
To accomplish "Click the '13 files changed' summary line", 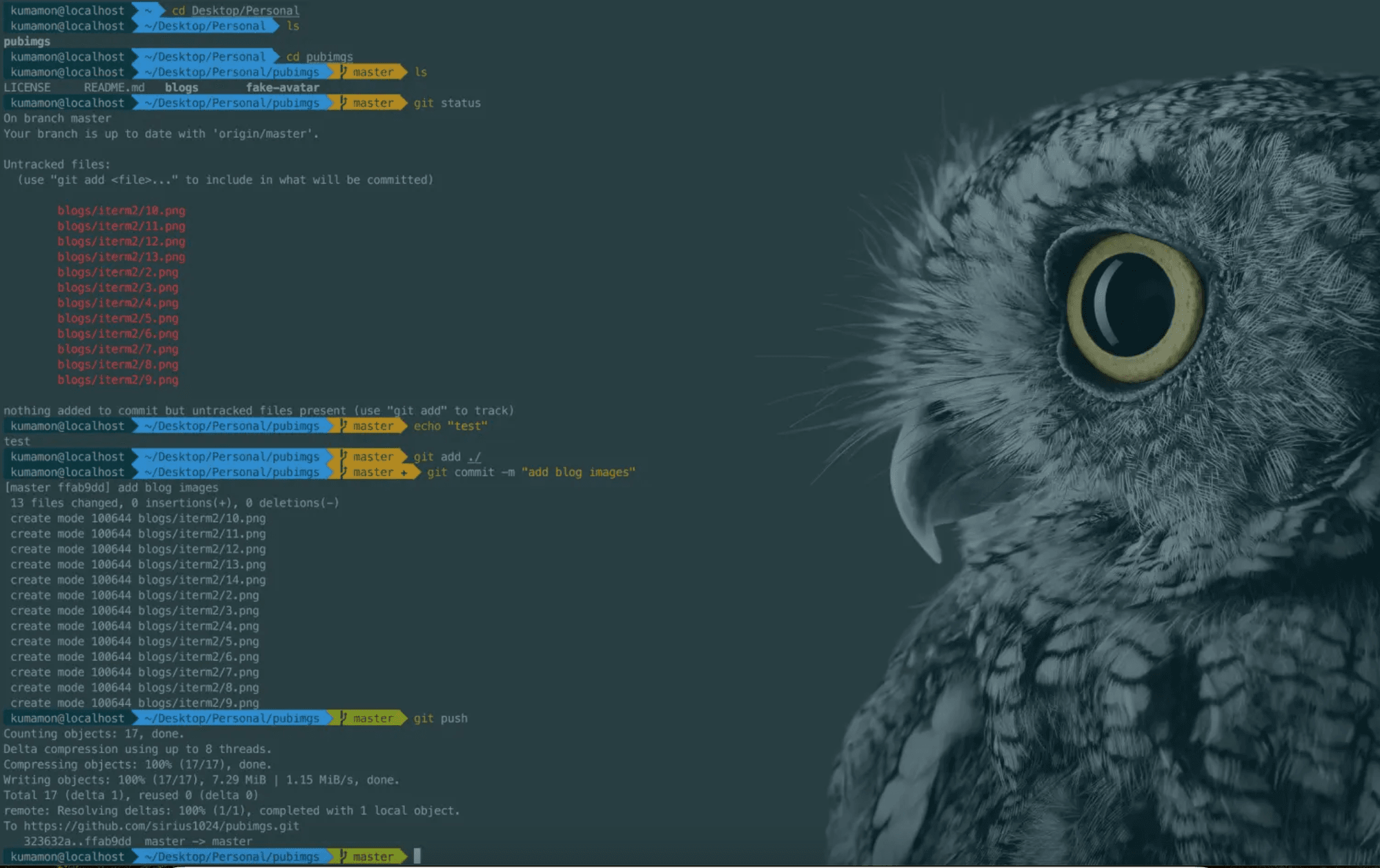I will click(x=175, y=503).
